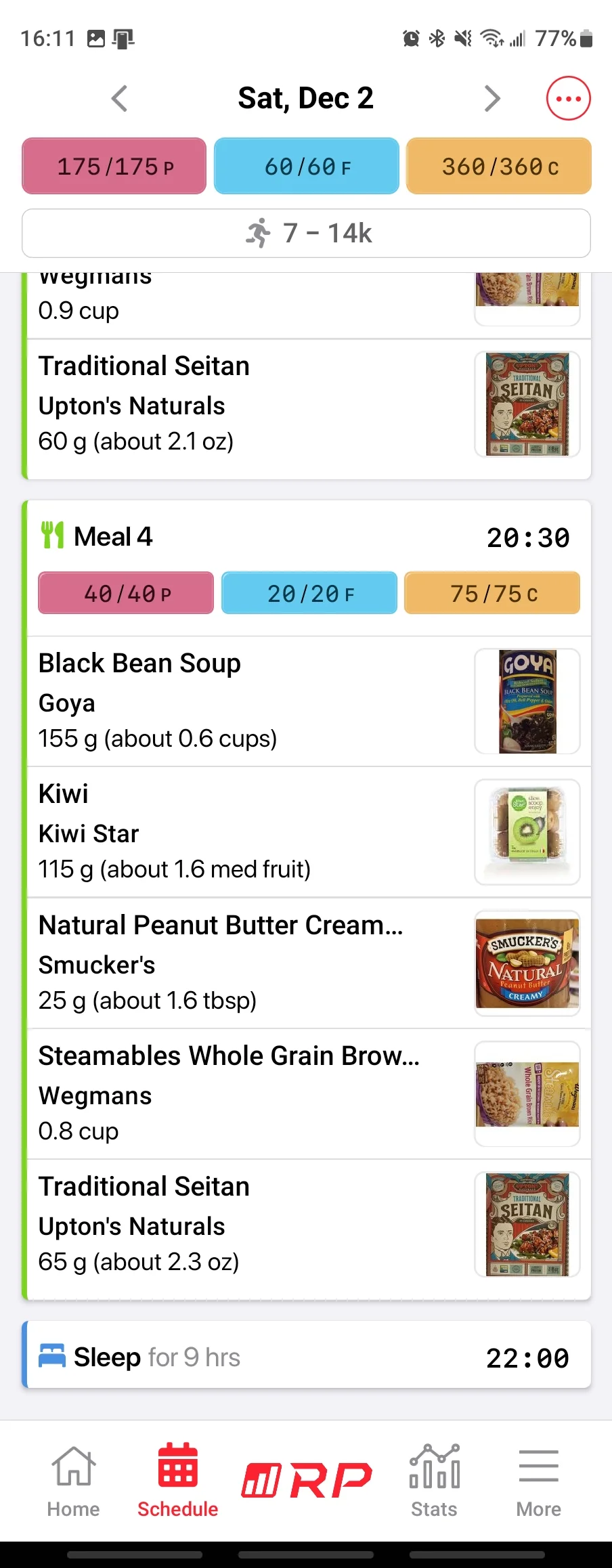The height and width of the screenshot is (1568, 612).
Task: Go to previous day with left chevron
Action: 120,99
